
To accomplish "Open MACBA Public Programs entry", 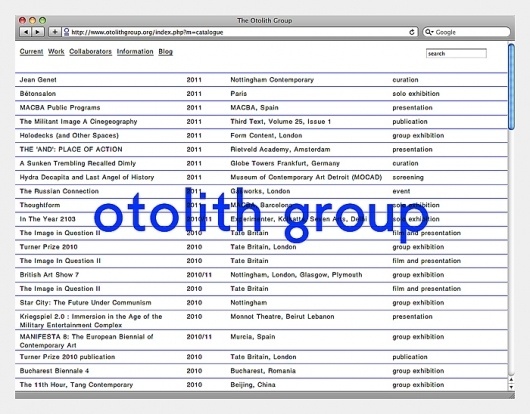I will point(60,107).
